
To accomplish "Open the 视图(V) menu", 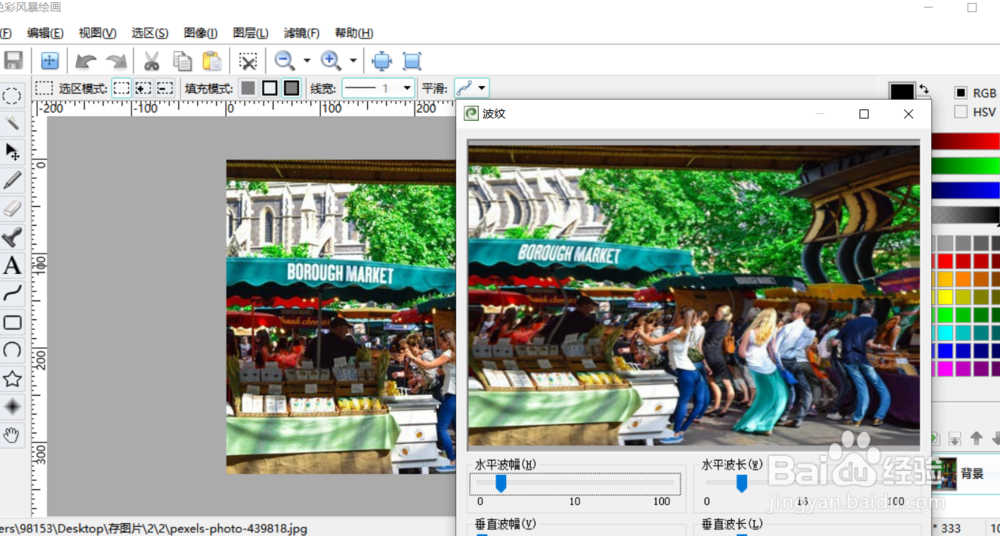I will point(98,33).
